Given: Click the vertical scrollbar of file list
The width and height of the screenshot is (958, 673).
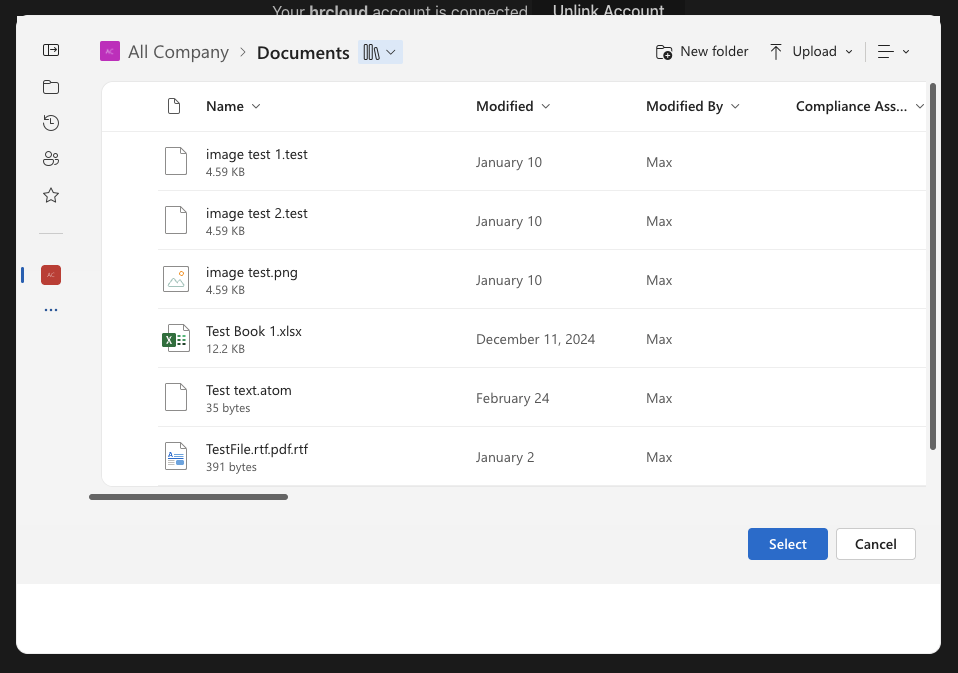Looking at the screenshot, I should 933,266.
